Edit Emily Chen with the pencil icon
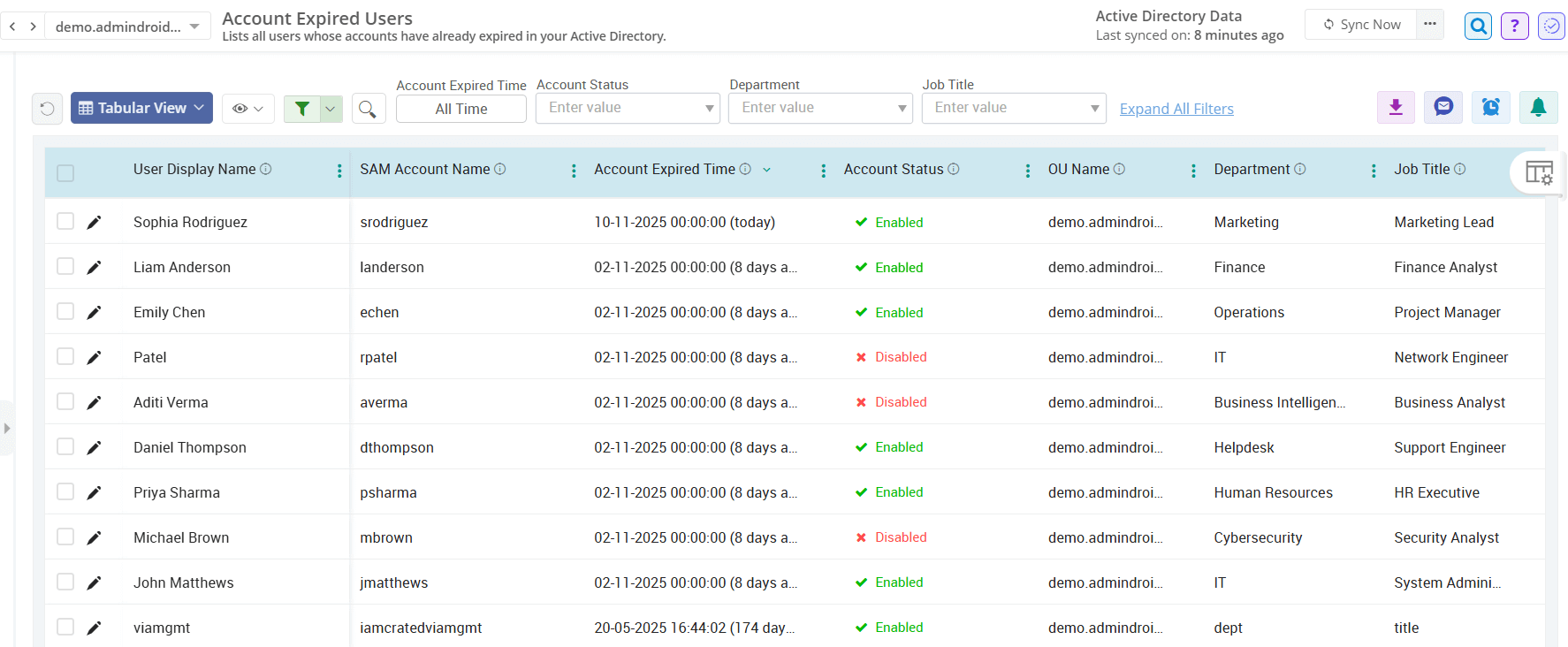The width and height of the screenshot is (1568, 647). [94, 312]
